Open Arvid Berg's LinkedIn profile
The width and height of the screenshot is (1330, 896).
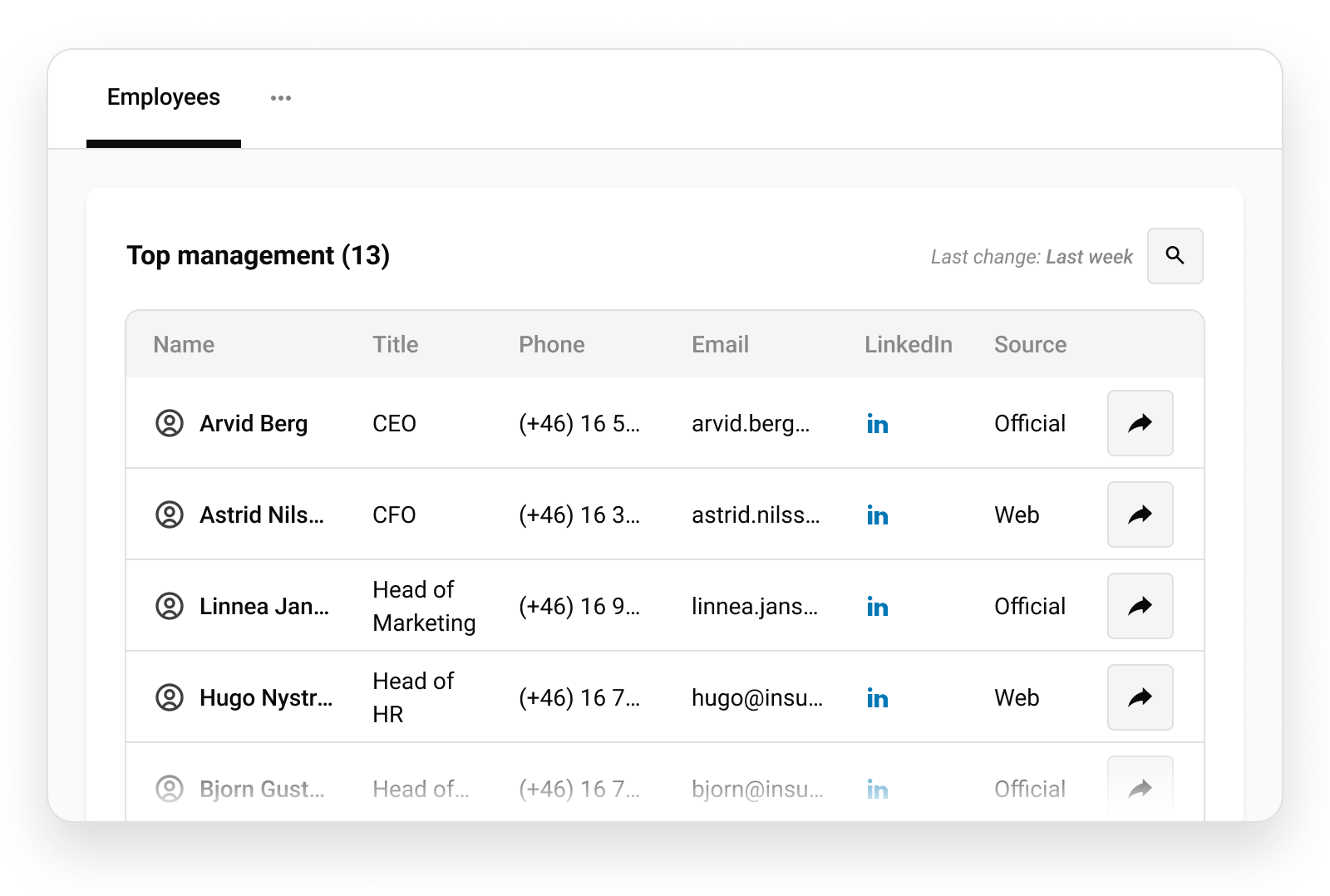click(877, 424)
